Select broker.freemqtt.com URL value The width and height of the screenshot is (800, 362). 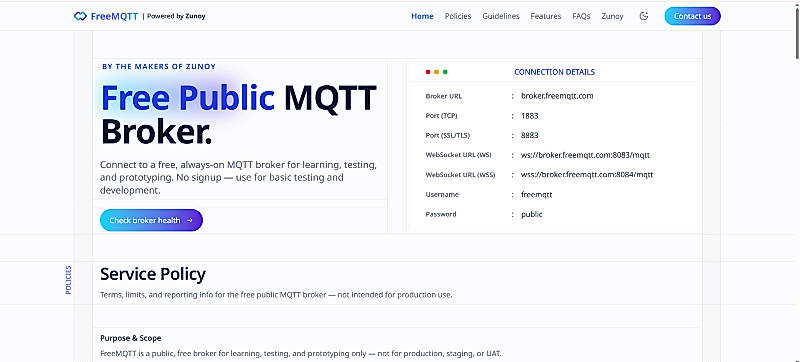(557, 96)
